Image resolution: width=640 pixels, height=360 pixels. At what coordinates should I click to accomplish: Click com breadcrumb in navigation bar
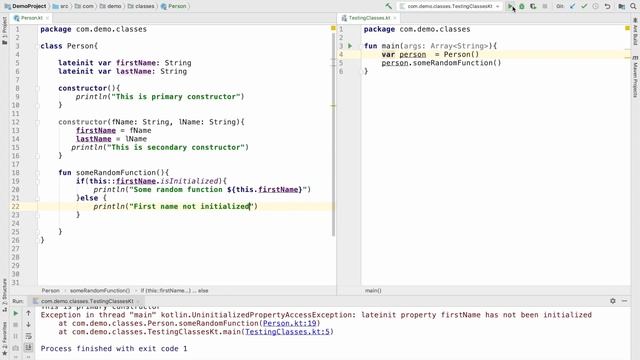tap(84, 6)
